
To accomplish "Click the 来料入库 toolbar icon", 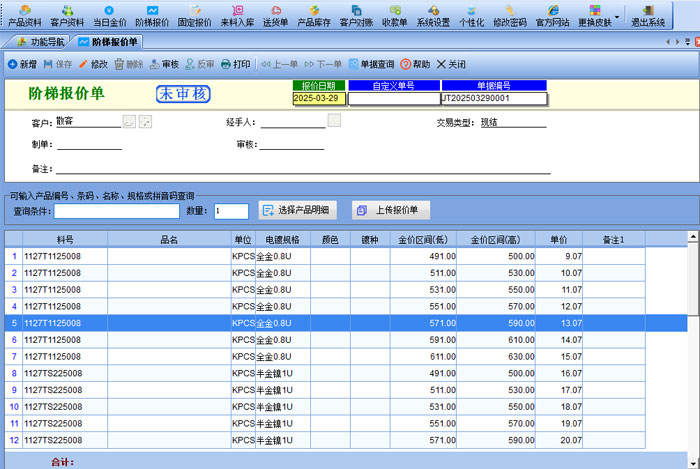I will (237, 15).
